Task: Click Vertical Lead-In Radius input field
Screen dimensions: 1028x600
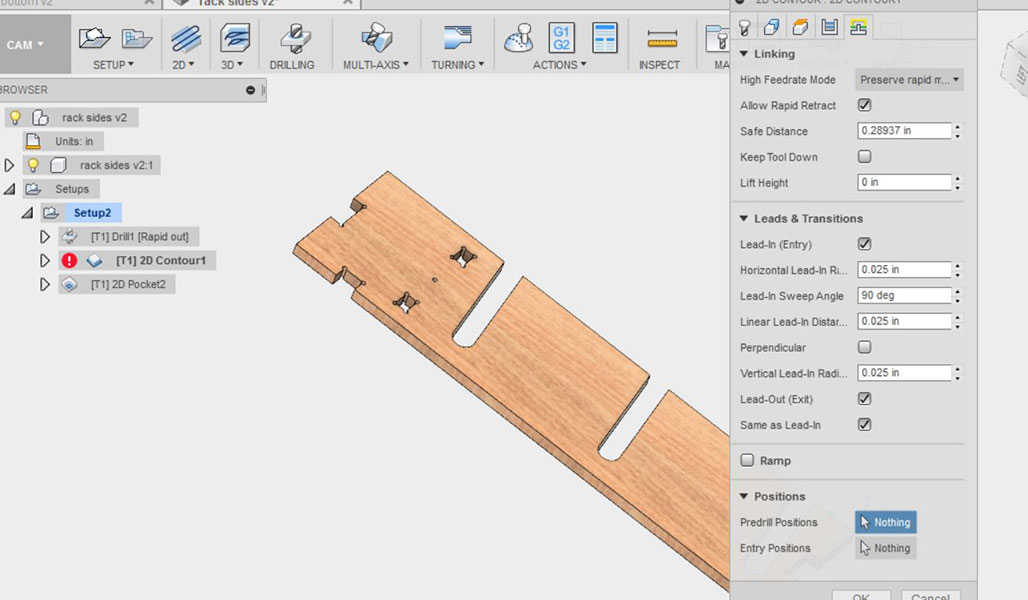Action: pos(904,372)
